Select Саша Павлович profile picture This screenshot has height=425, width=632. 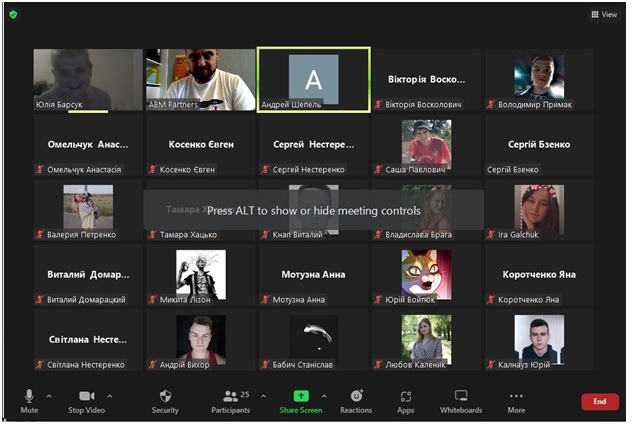pyautogui.click(x=426, y=144)
